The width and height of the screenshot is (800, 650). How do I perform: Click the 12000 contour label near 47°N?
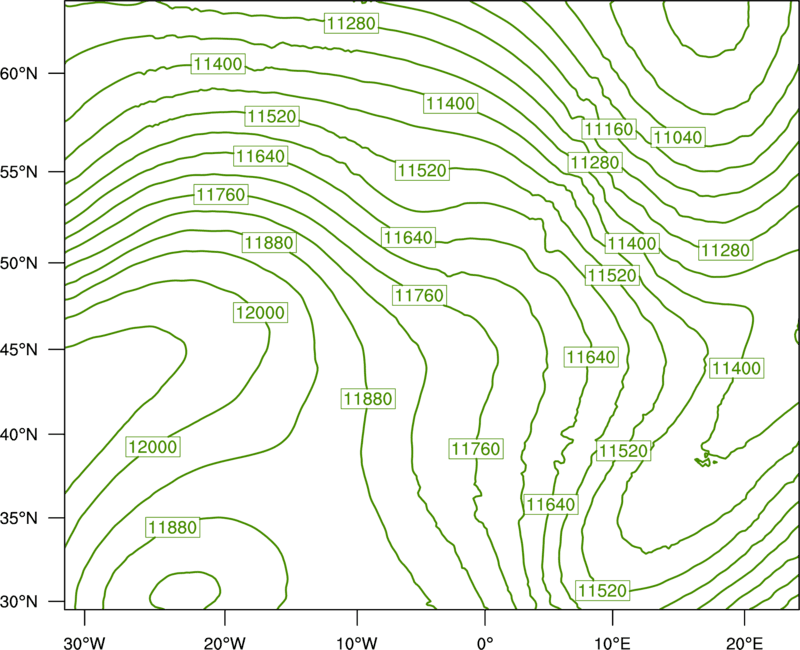260,312
